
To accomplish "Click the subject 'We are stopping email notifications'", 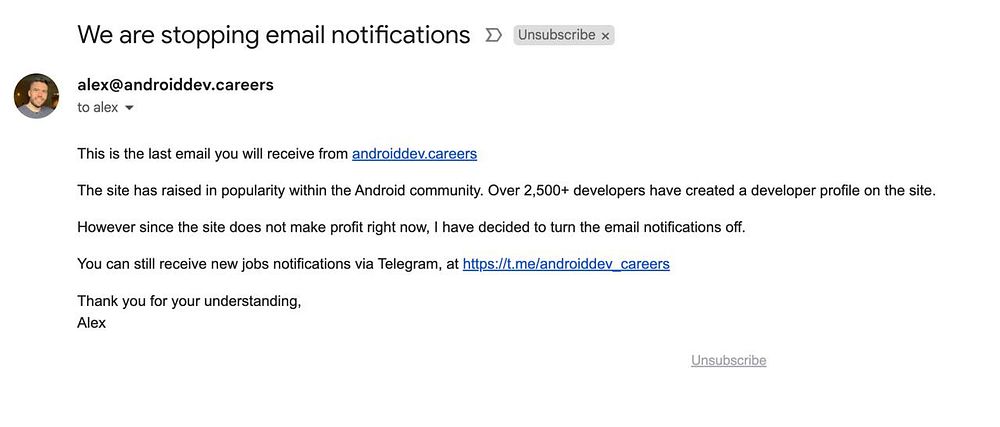I will click(273, 35).
